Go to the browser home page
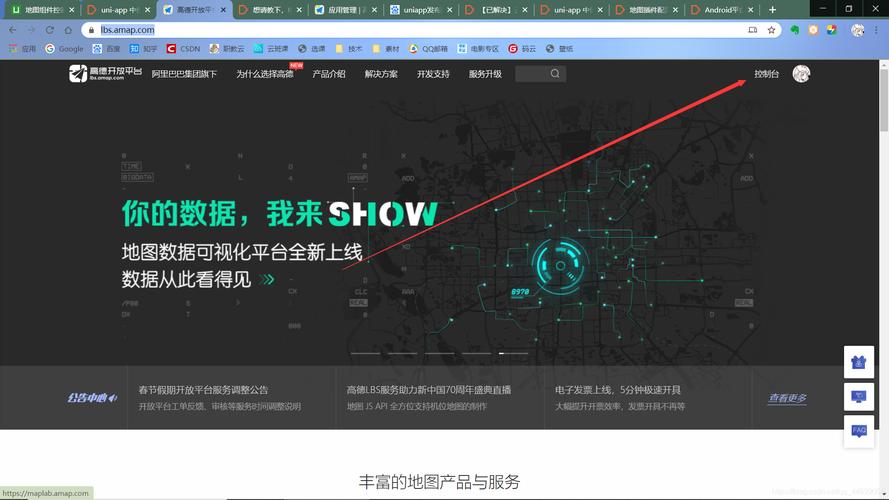 (x=68, y=30)
